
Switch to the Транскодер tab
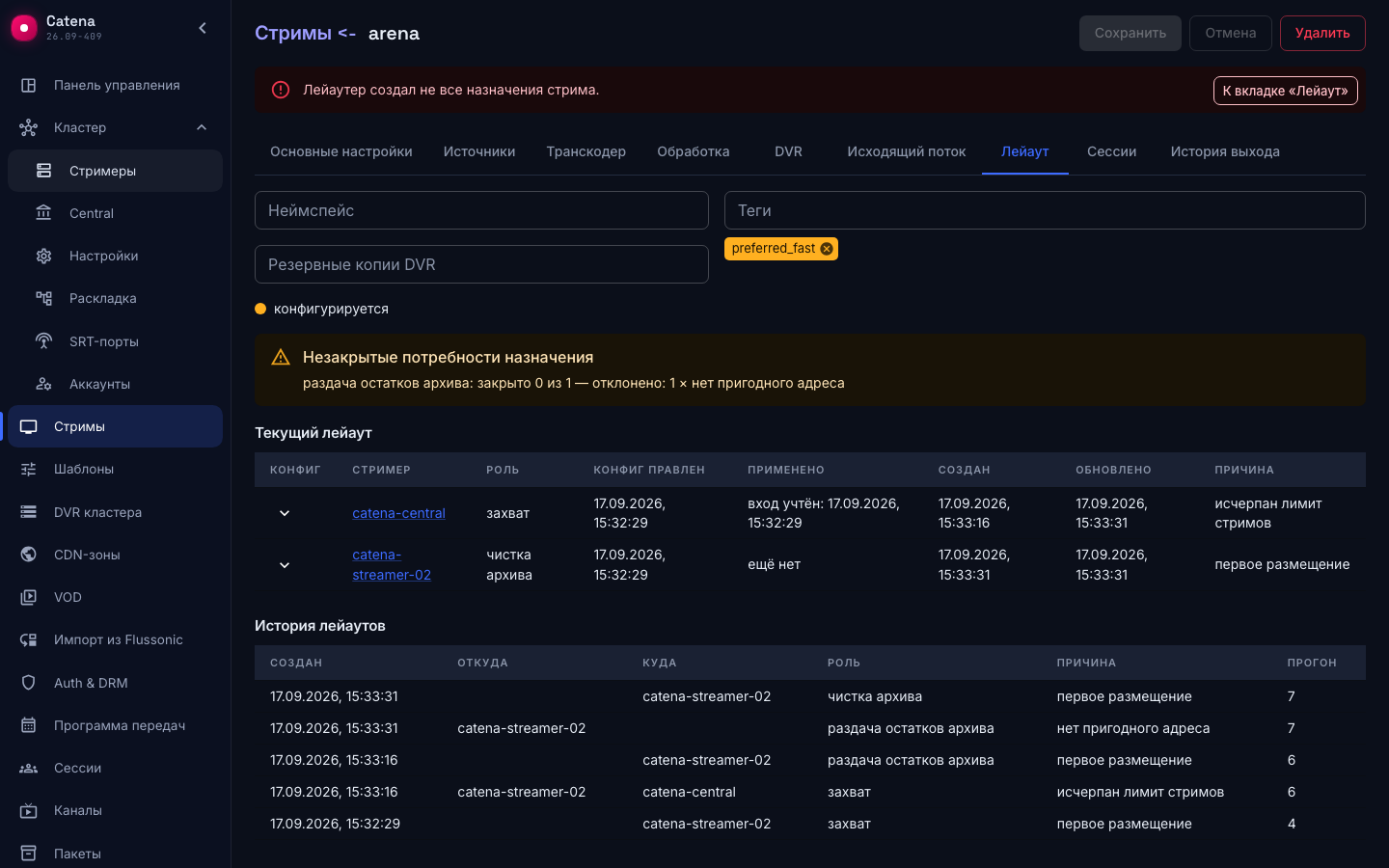pos(586,151)
